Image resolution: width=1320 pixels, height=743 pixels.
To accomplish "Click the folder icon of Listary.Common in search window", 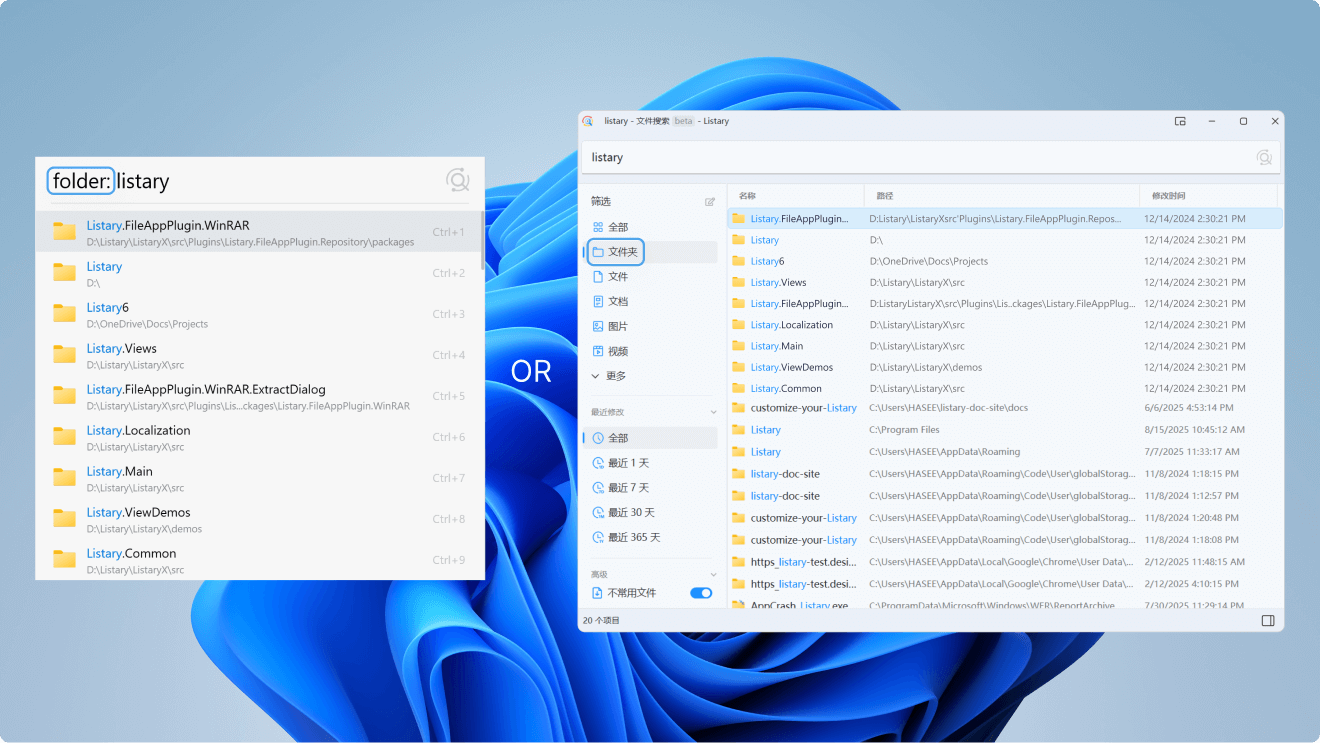I will [x=739, y=388].
